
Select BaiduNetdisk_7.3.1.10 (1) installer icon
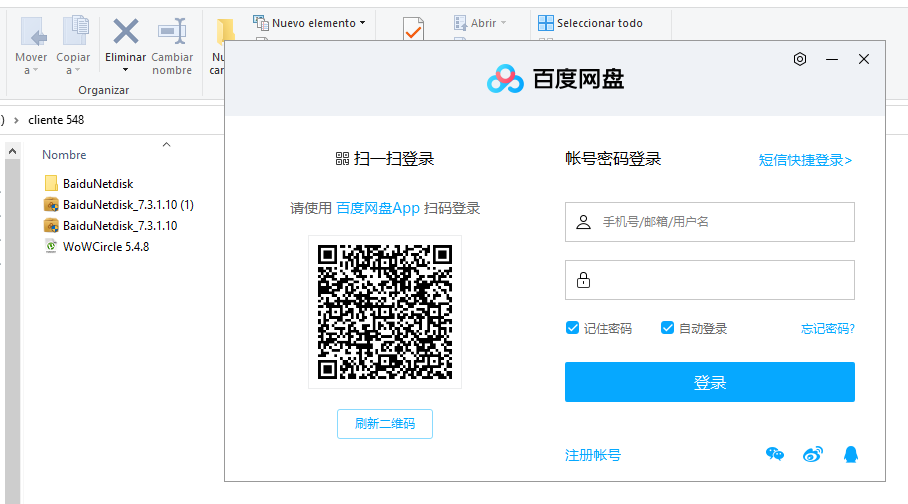click(51, 204)
